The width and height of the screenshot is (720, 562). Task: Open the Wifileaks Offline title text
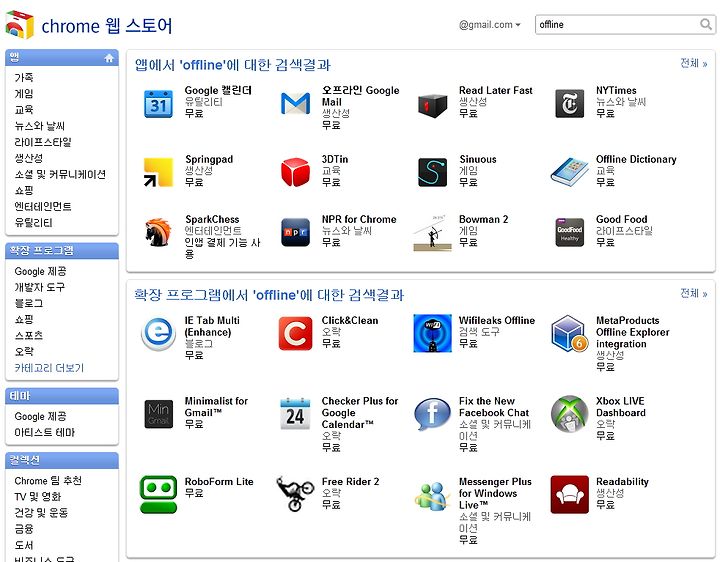pyautogui.click(x=497, y=320)
